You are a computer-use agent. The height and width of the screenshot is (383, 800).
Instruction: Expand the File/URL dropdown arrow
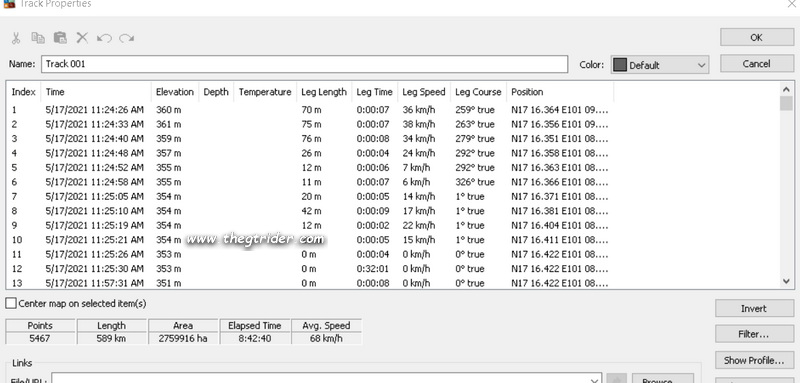pyautogui.click(x=594, y=380)
